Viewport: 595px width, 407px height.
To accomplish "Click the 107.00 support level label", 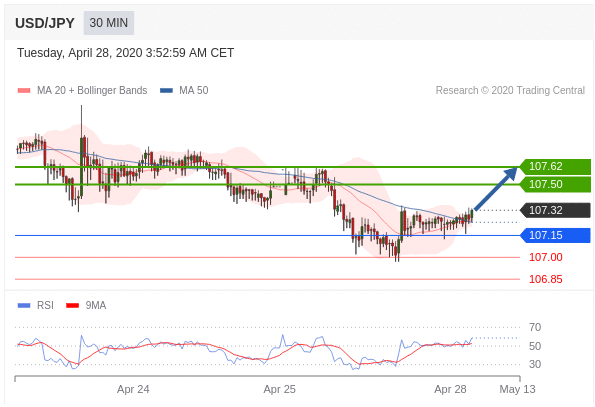I will [546, 257].
